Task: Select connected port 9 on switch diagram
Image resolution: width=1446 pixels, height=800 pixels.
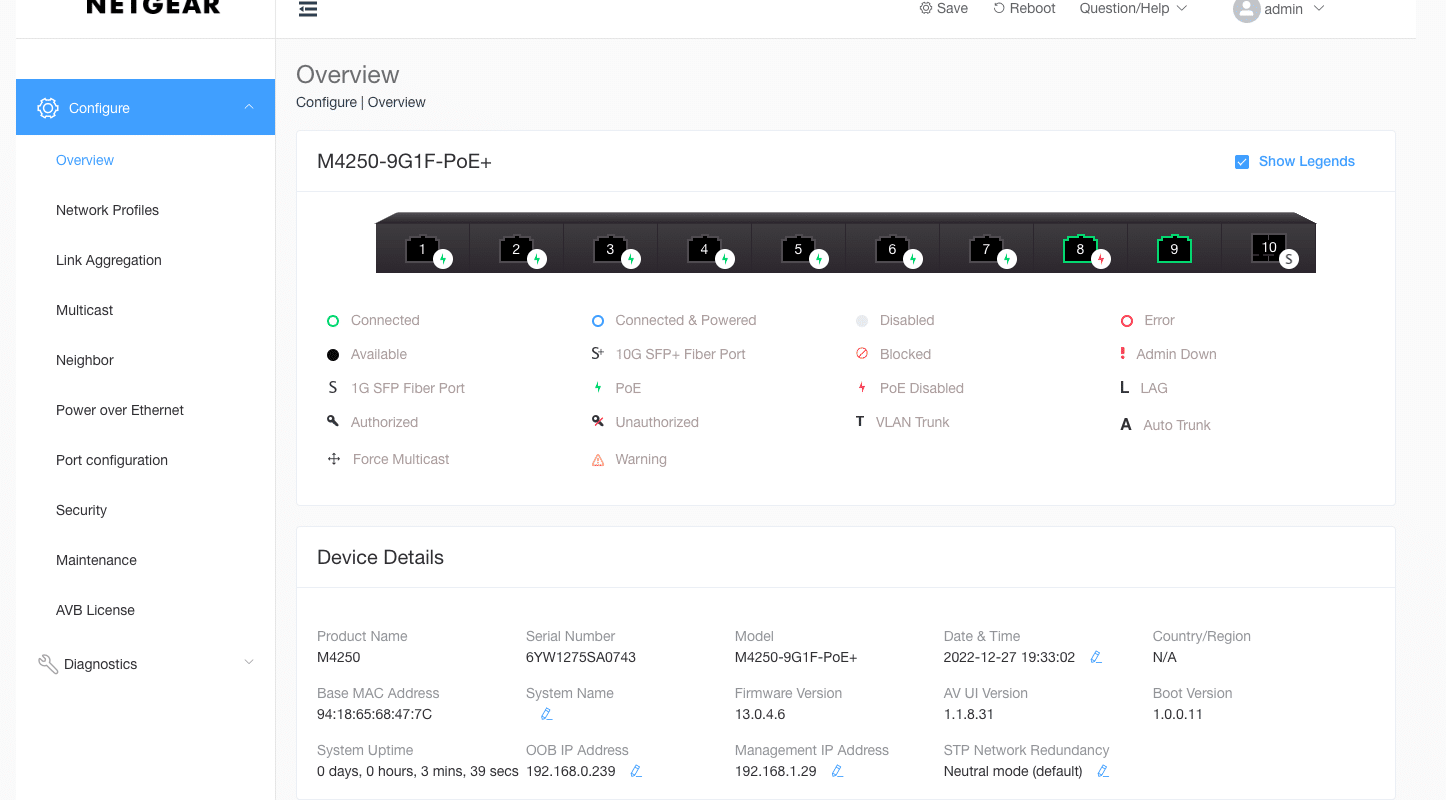Action: (1174, 249)
